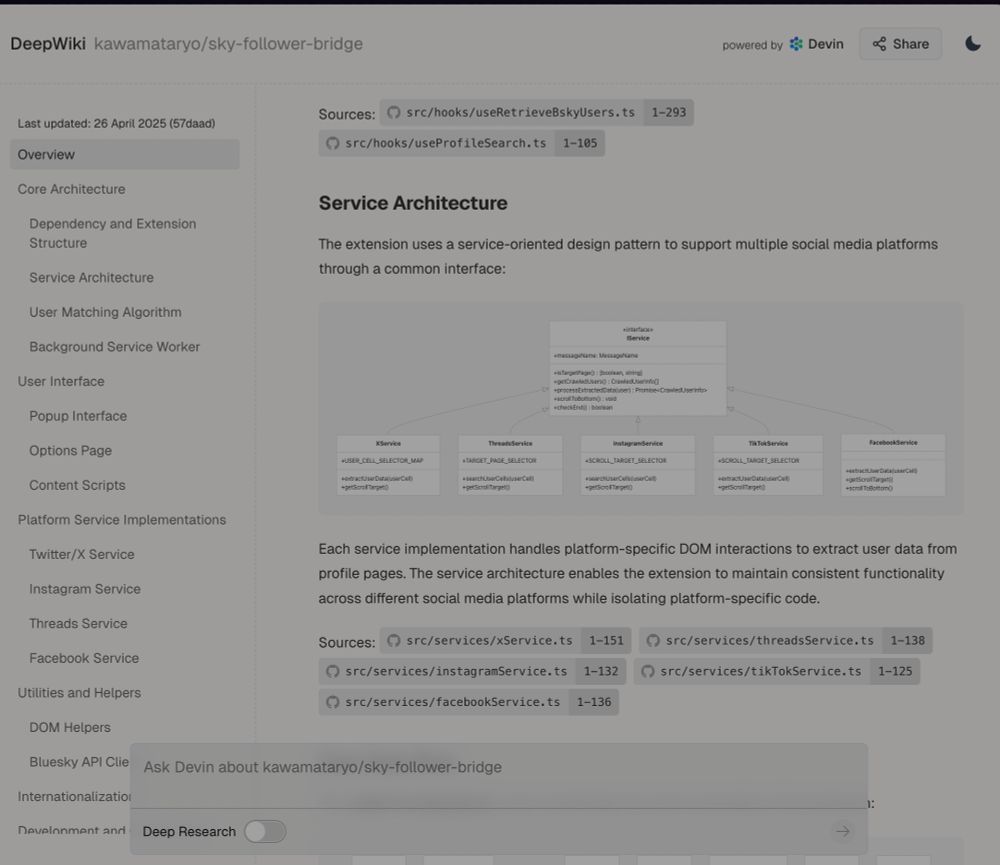Open the powered by Devin link
Image resolution: width=1000 pixels, height=865 pixels.
click(783, 44)
